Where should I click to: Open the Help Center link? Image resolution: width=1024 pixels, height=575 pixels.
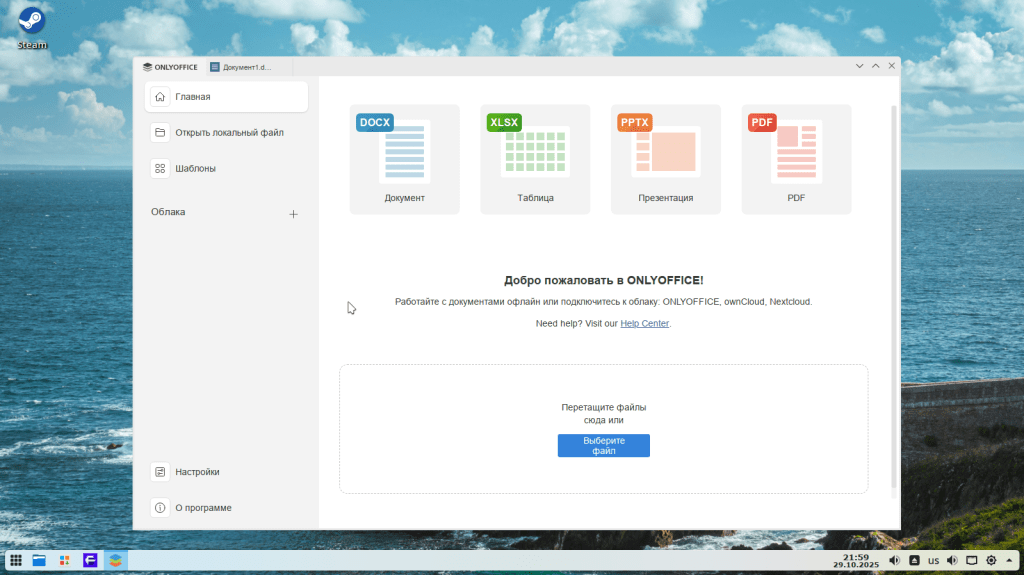[644, 324]
